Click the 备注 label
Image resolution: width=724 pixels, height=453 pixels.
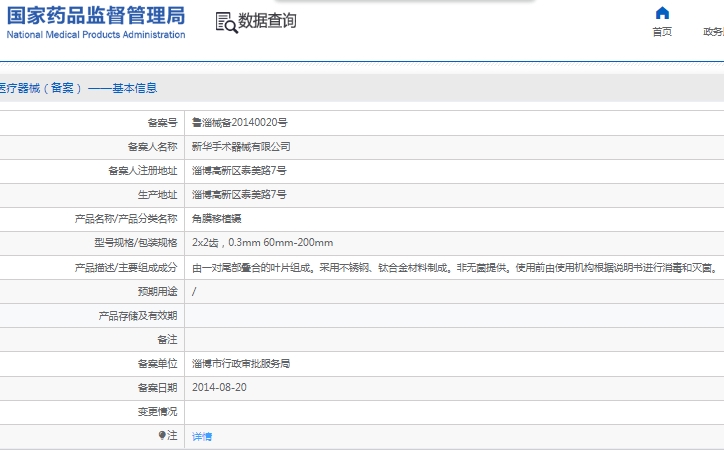[x=167, y=339]
